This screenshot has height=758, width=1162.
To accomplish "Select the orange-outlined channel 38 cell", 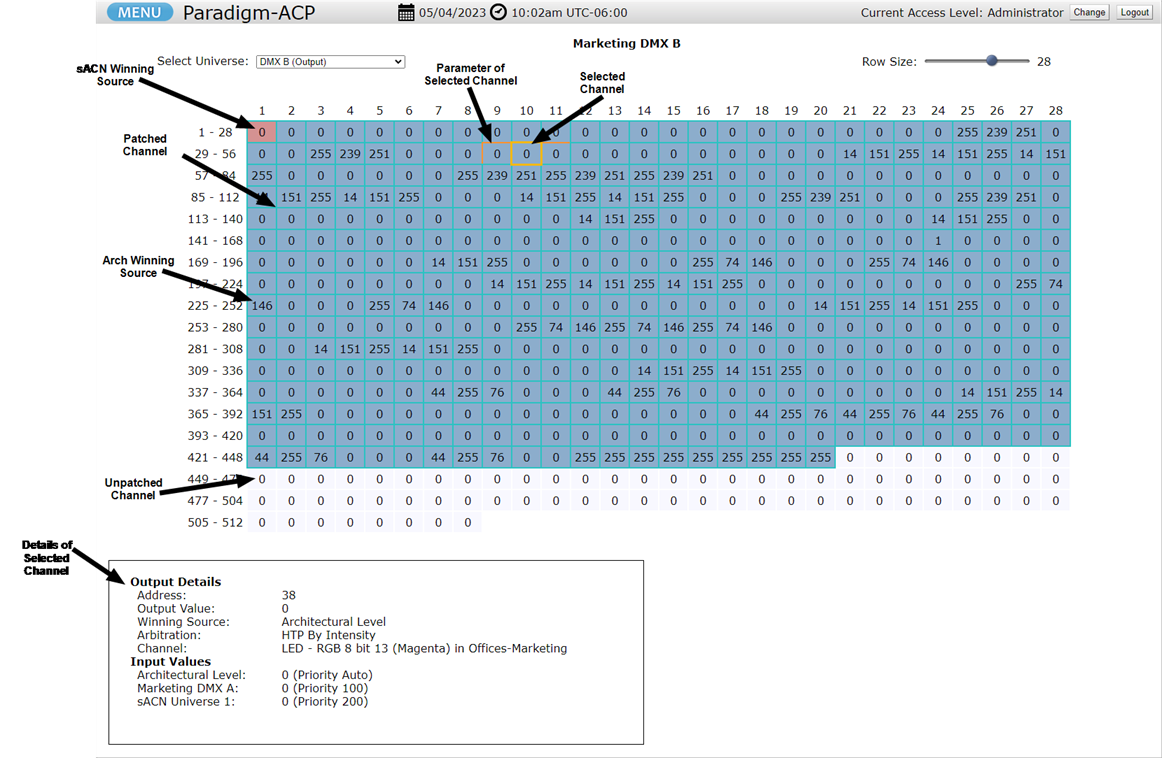I will (x=527, y=154).
